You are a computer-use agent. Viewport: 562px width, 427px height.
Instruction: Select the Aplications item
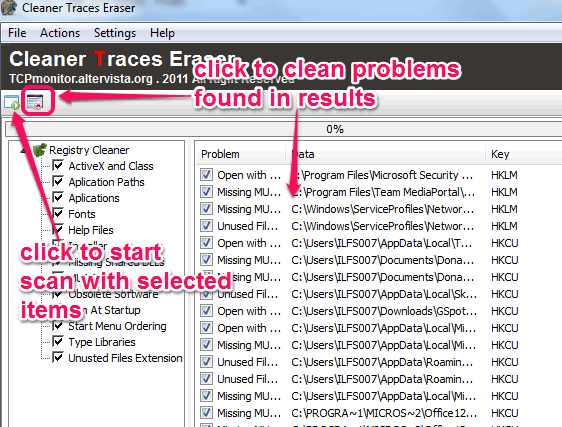pyautogui.click(x=94, y=198)
